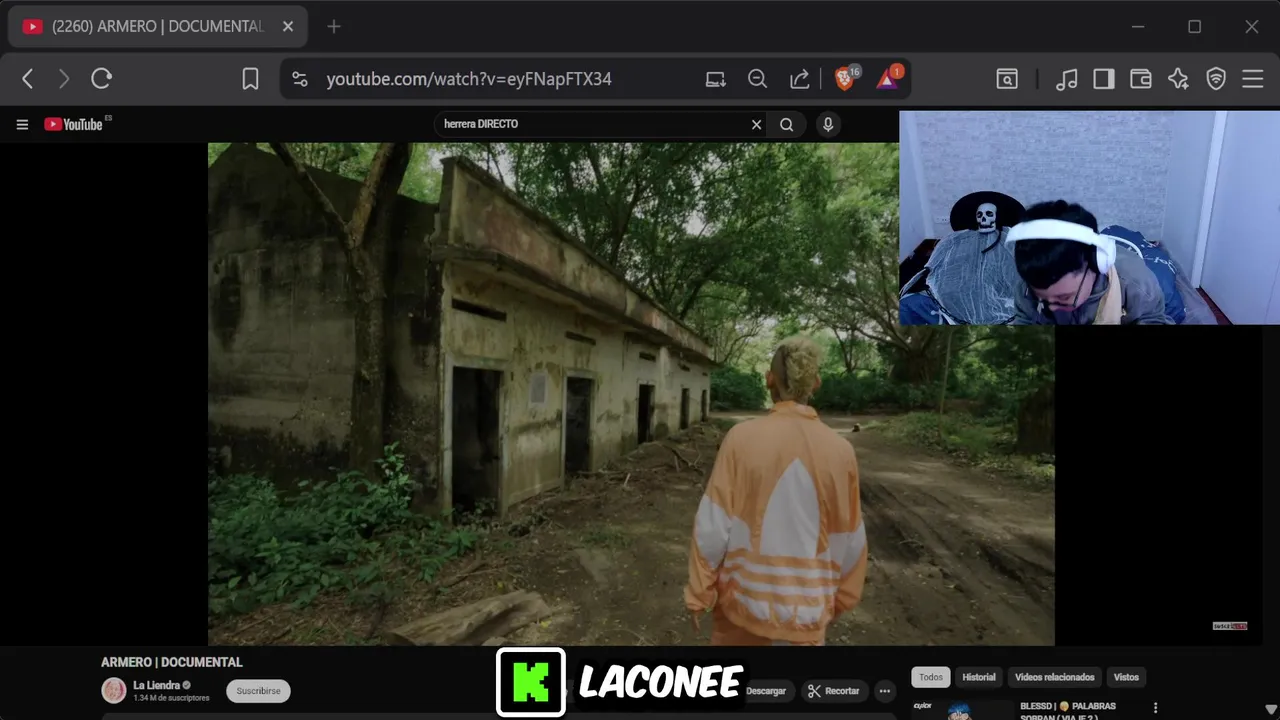Select the Historial filter chip
Viewport: 1280px width, 720px height.
(979, 677)
